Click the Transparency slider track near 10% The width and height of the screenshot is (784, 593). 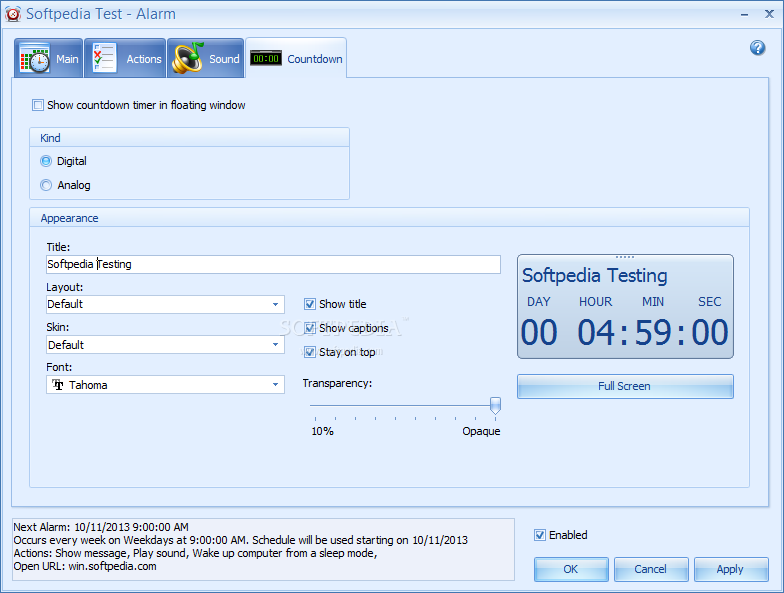(316, 406)
